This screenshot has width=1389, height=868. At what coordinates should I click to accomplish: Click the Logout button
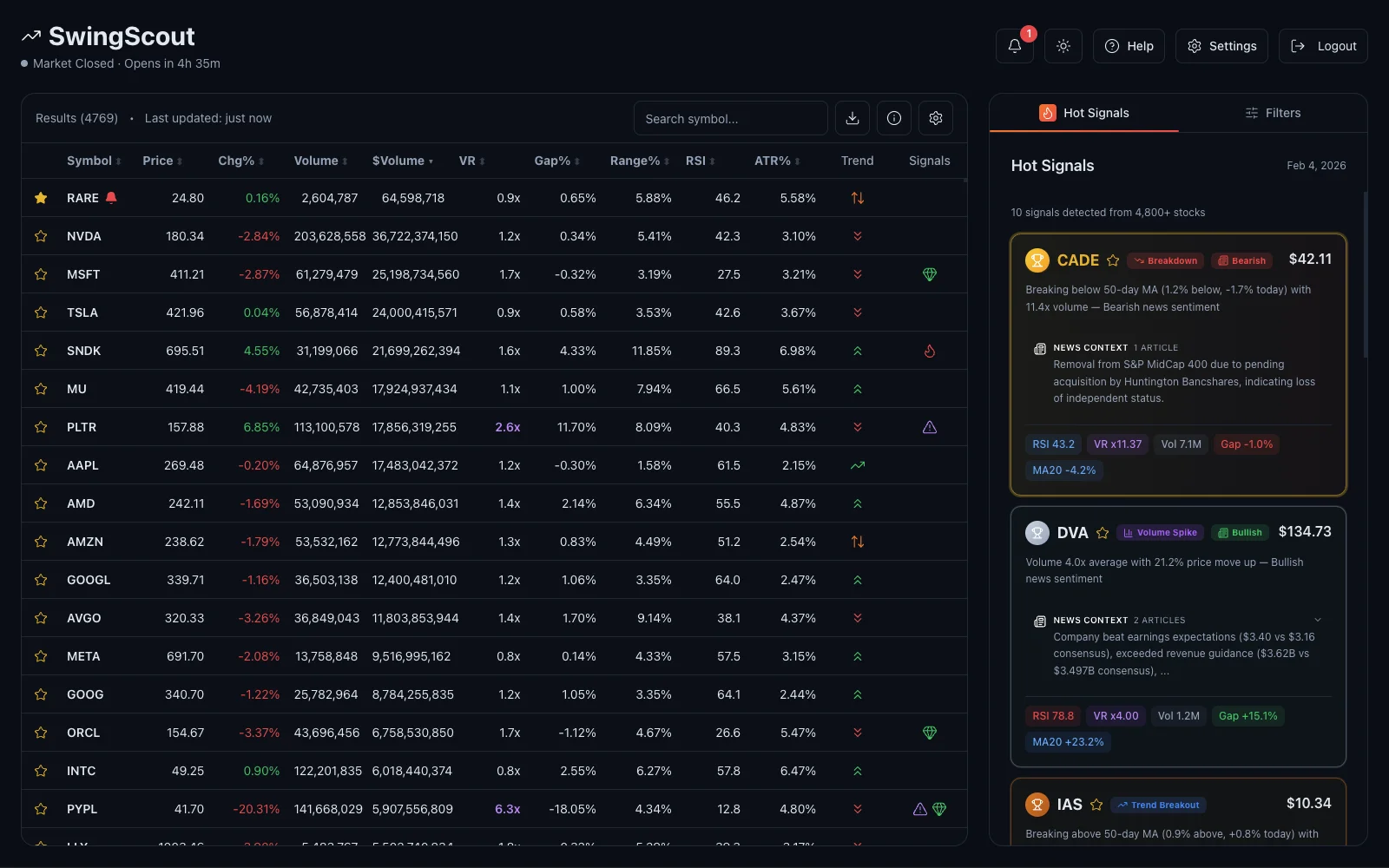tap(1323, 46)
